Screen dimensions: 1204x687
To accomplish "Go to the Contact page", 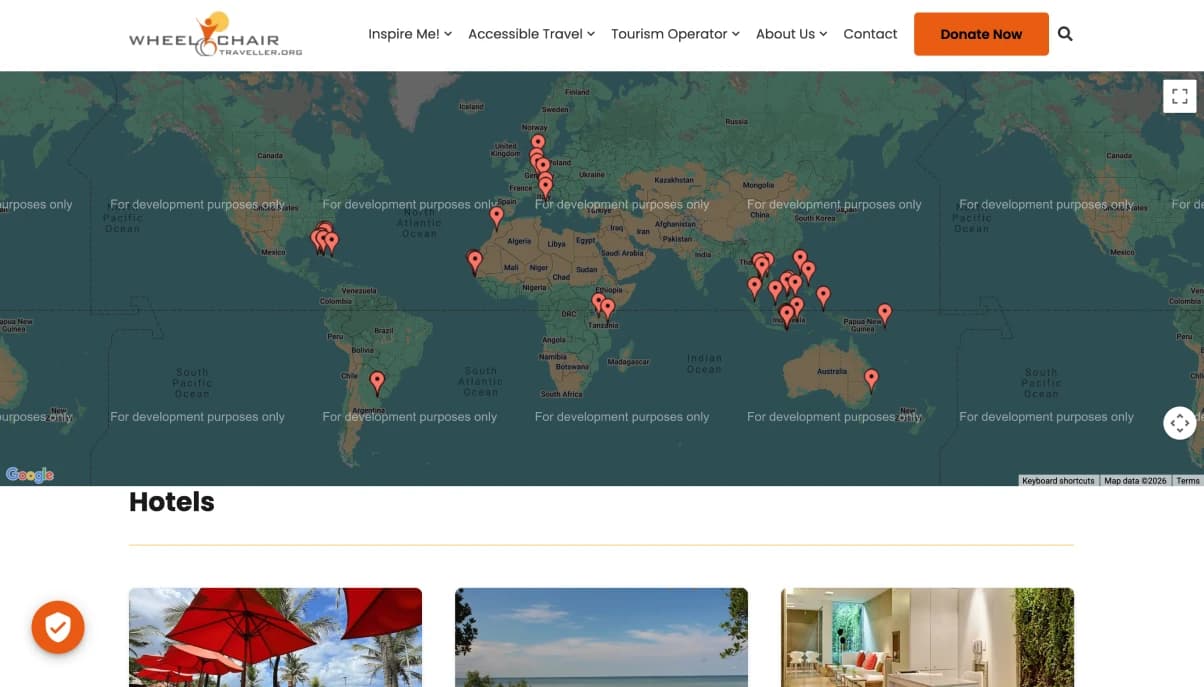I will click(x=870, y=34).
